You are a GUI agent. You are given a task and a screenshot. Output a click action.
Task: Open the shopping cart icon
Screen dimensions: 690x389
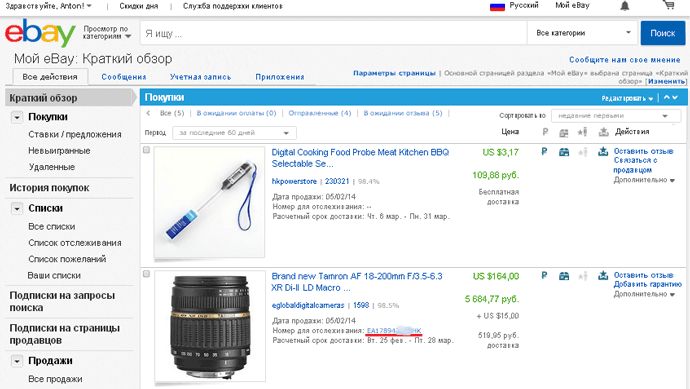point(669,5)
